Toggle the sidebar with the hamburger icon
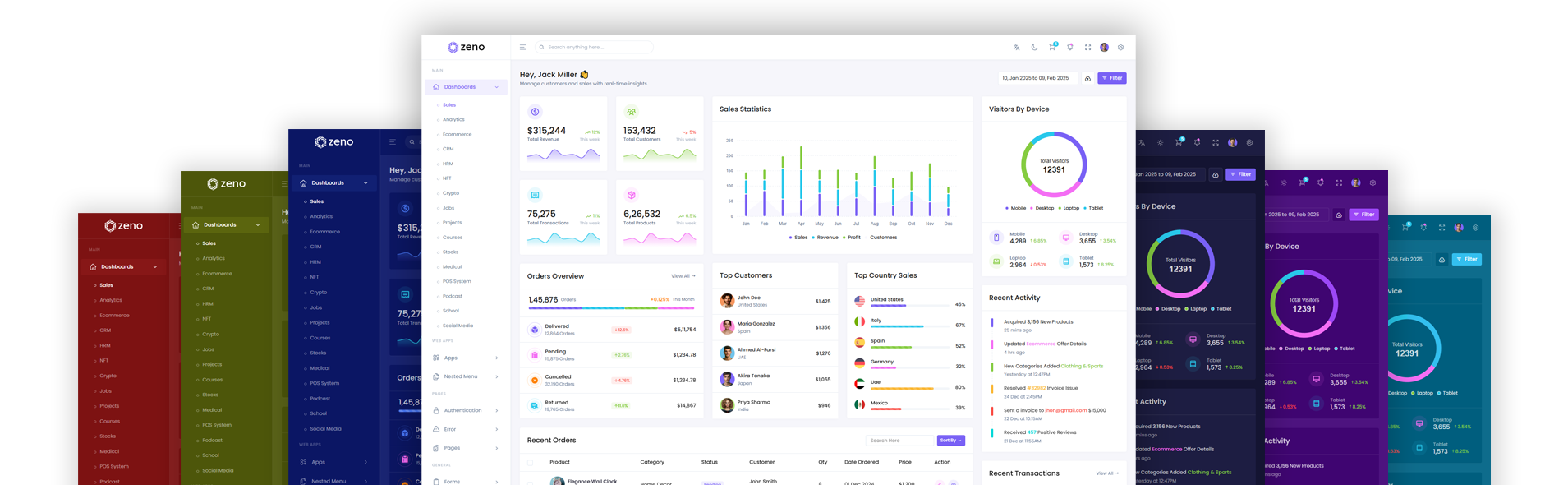The height and width of the screenshot is (485, 1568). [x=522, y=48]
